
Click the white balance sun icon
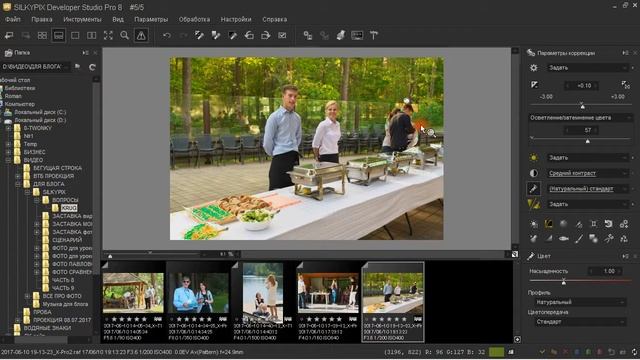pyautogui.click(x=533, y=158)
